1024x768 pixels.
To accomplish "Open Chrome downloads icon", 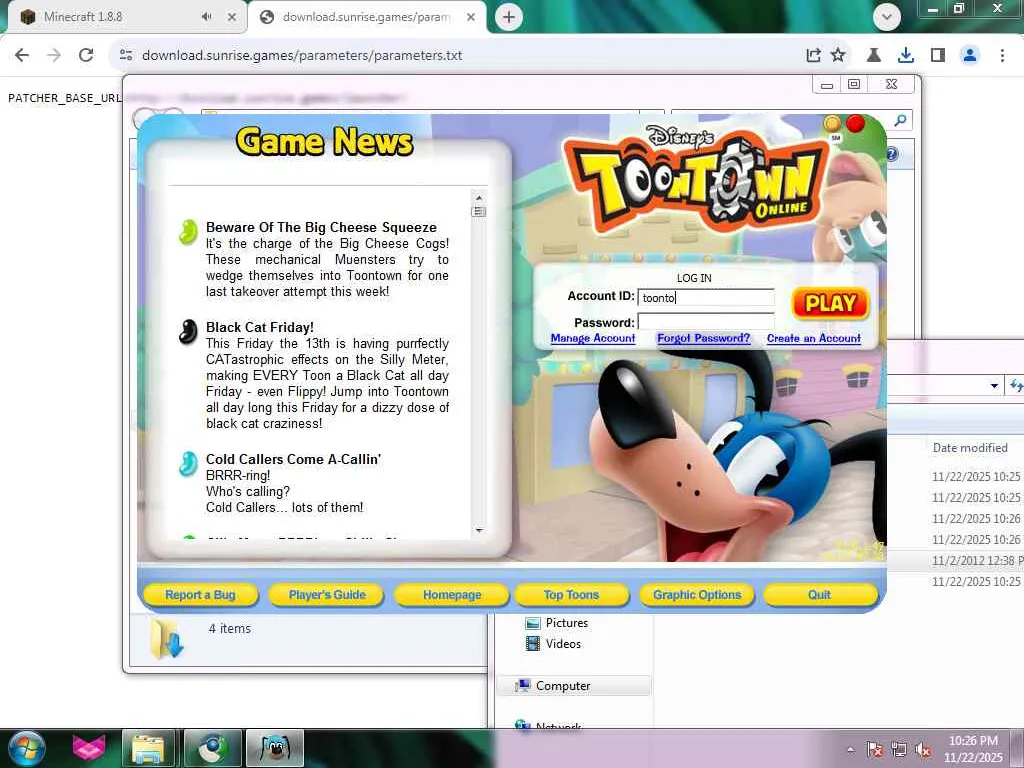I will [905, 55].
